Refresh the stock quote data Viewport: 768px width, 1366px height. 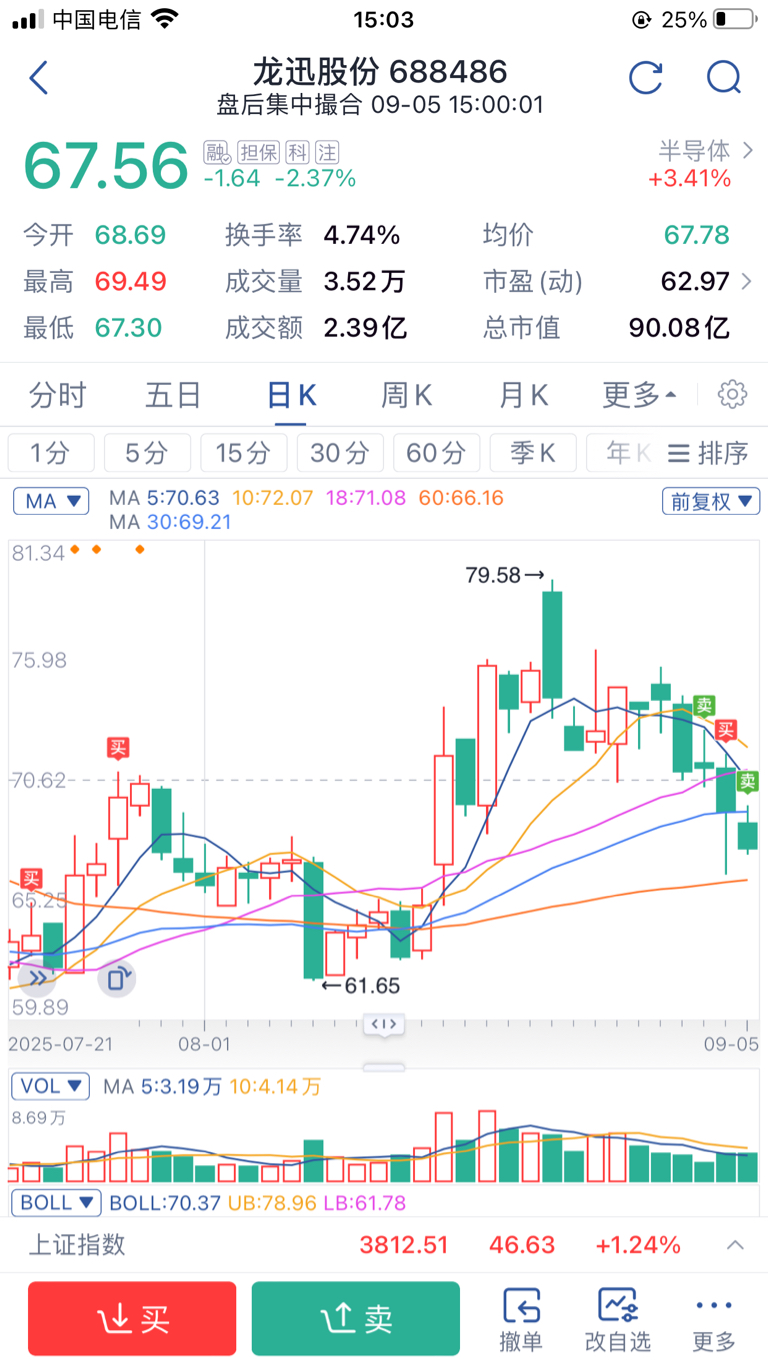point(646,78)
